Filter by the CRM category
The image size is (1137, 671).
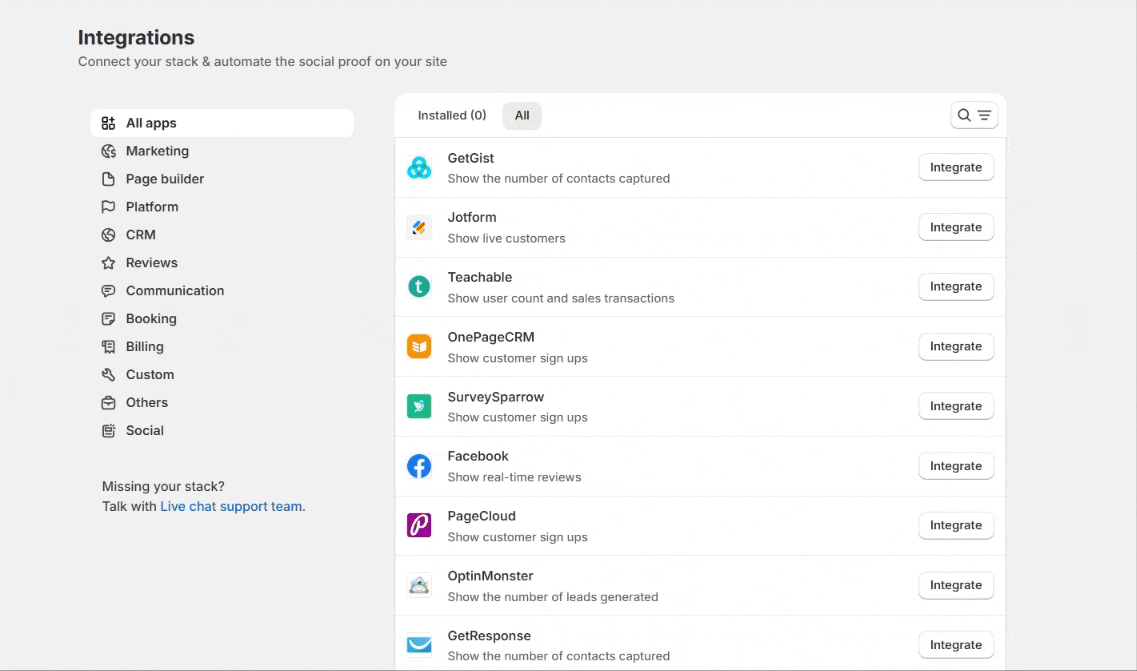pyautogui.click(x=141, y=235)
